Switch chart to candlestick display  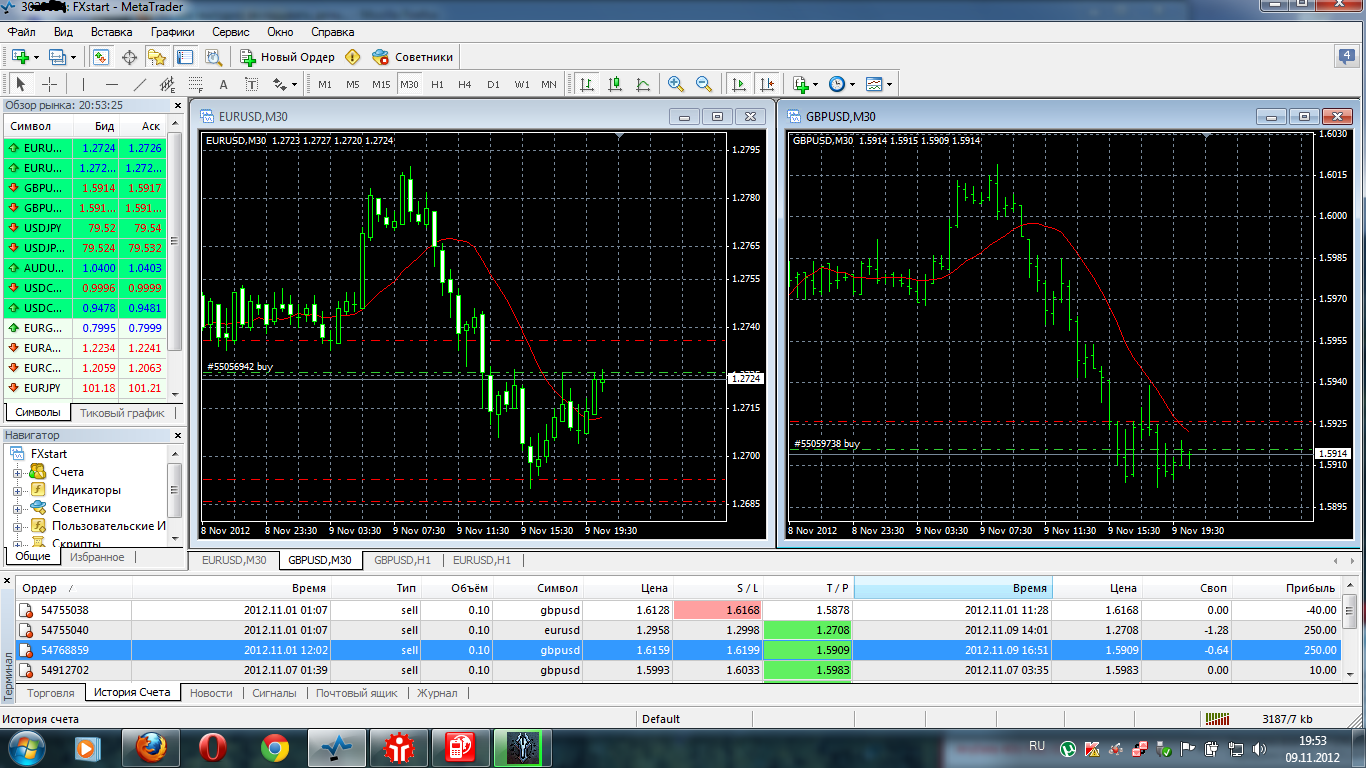615,84
